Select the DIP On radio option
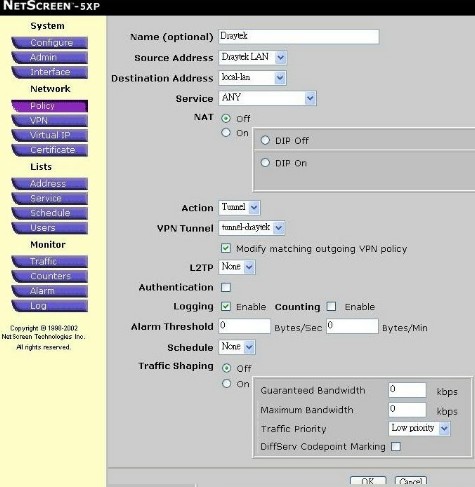 click(265, 163)
